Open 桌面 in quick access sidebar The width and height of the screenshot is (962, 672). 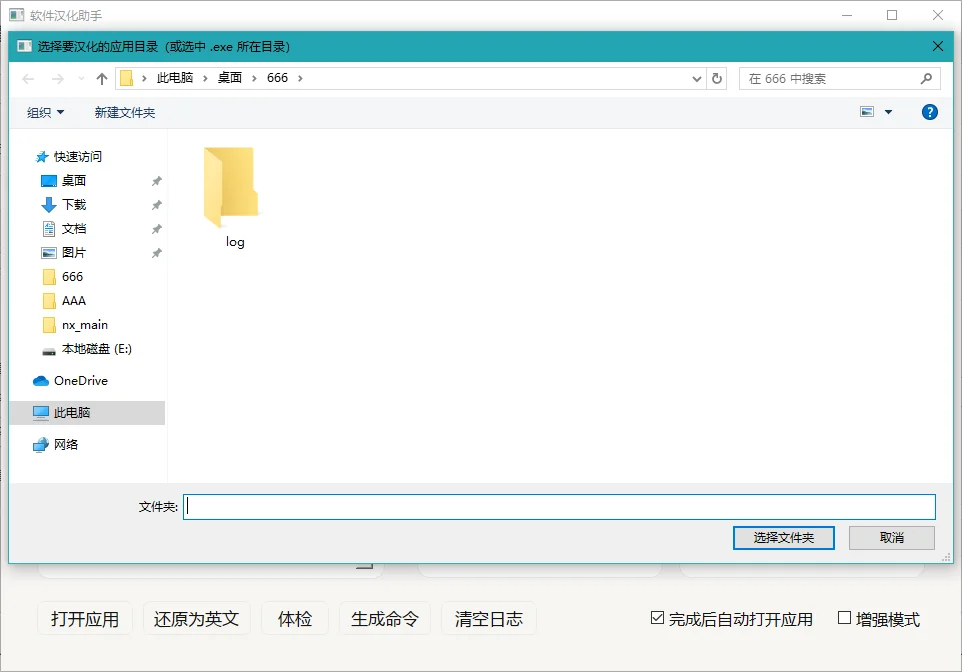[74, 180]
